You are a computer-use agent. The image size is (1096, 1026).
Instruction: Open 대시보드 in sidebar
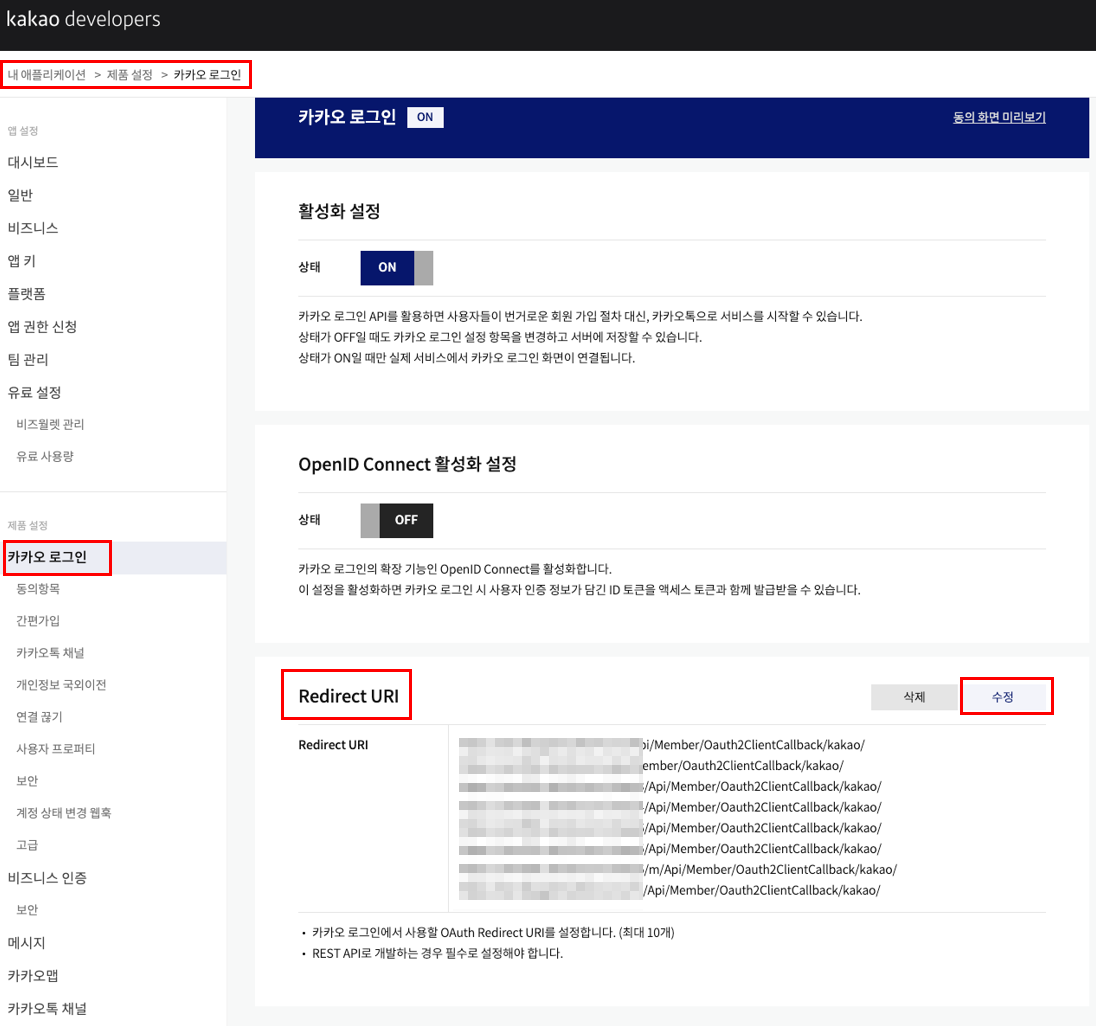(x=33, y=162)
